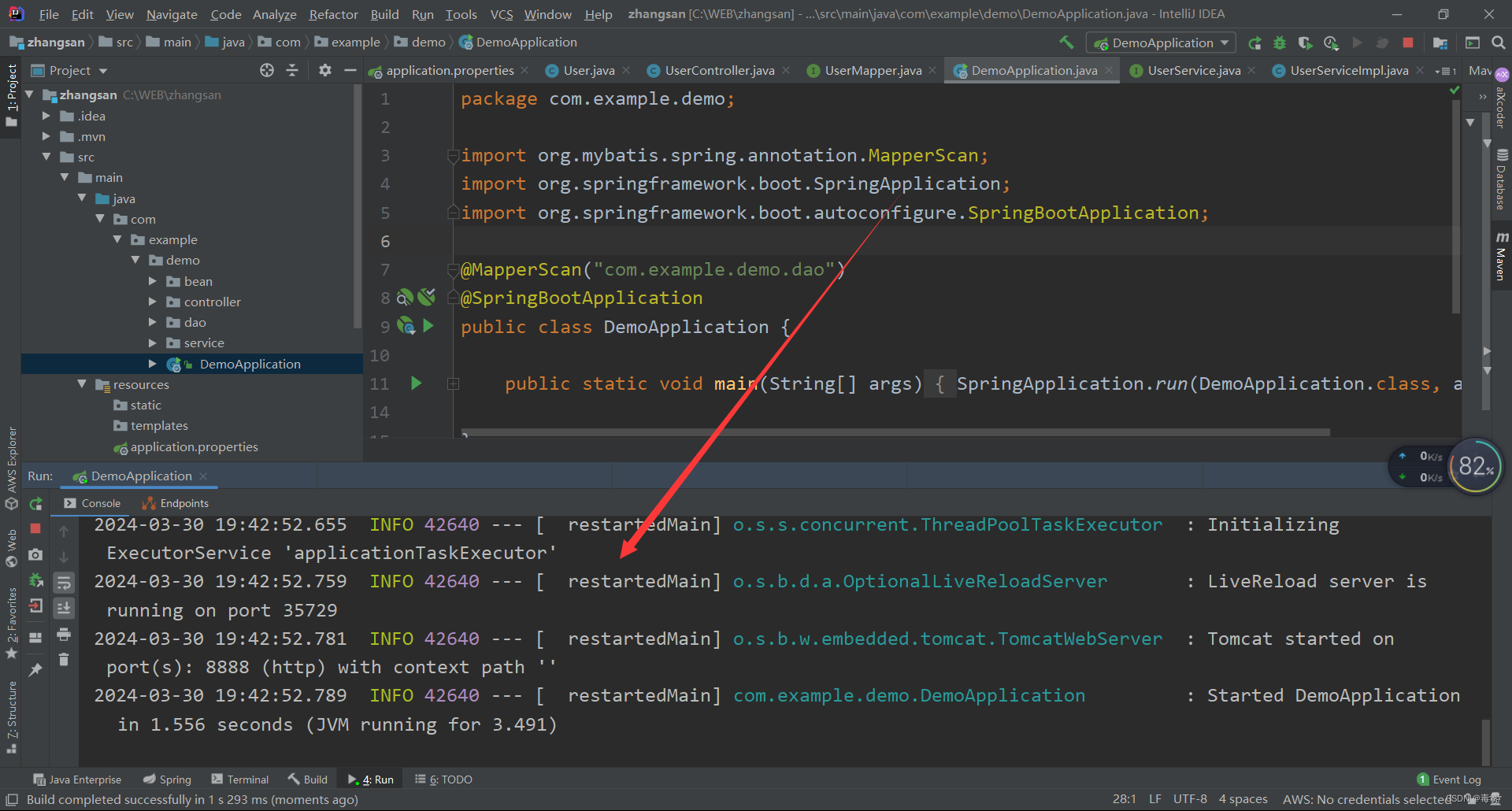Show hidden editor tabs list
Viewport: 1512px width, 811px height.
click(1446, 70)
